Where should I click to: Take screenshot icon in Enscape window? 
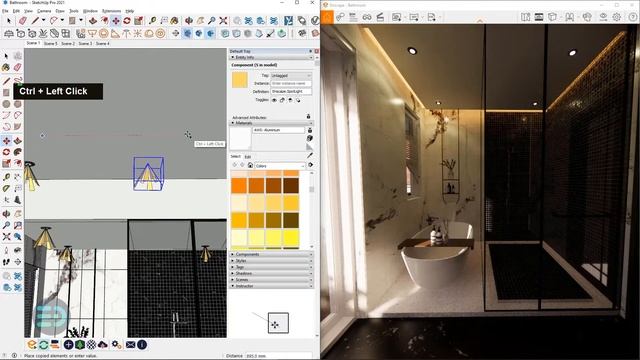coord(397,17)
